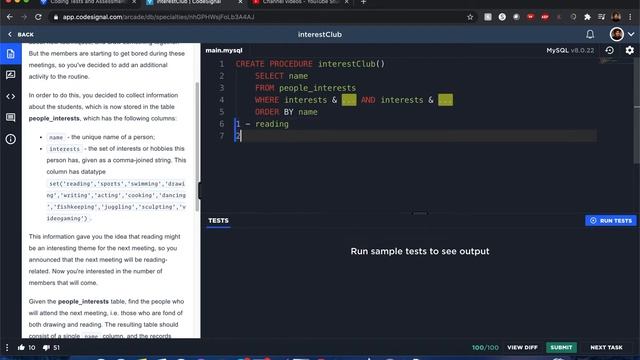Image resolution: width=640 pixels, height=360 pixels.
Task: Click the browser back arrow
Action: coord(9,17)
